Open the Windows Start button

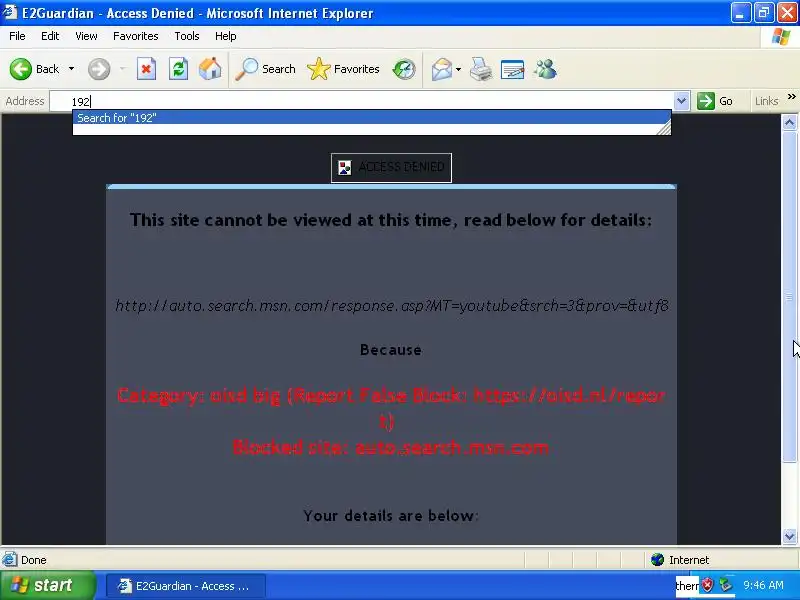pos(47,585)
